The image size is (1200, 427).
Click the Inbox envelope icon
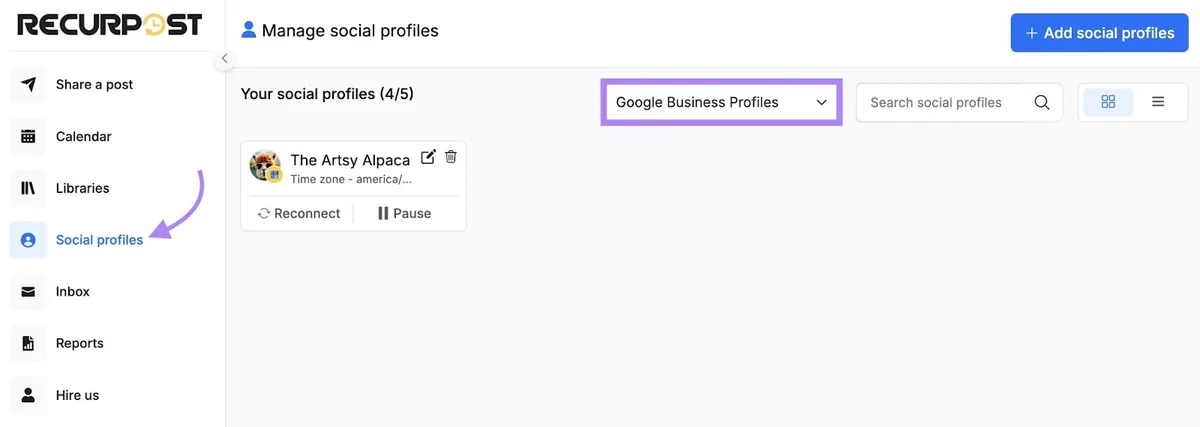coord(28,292)
